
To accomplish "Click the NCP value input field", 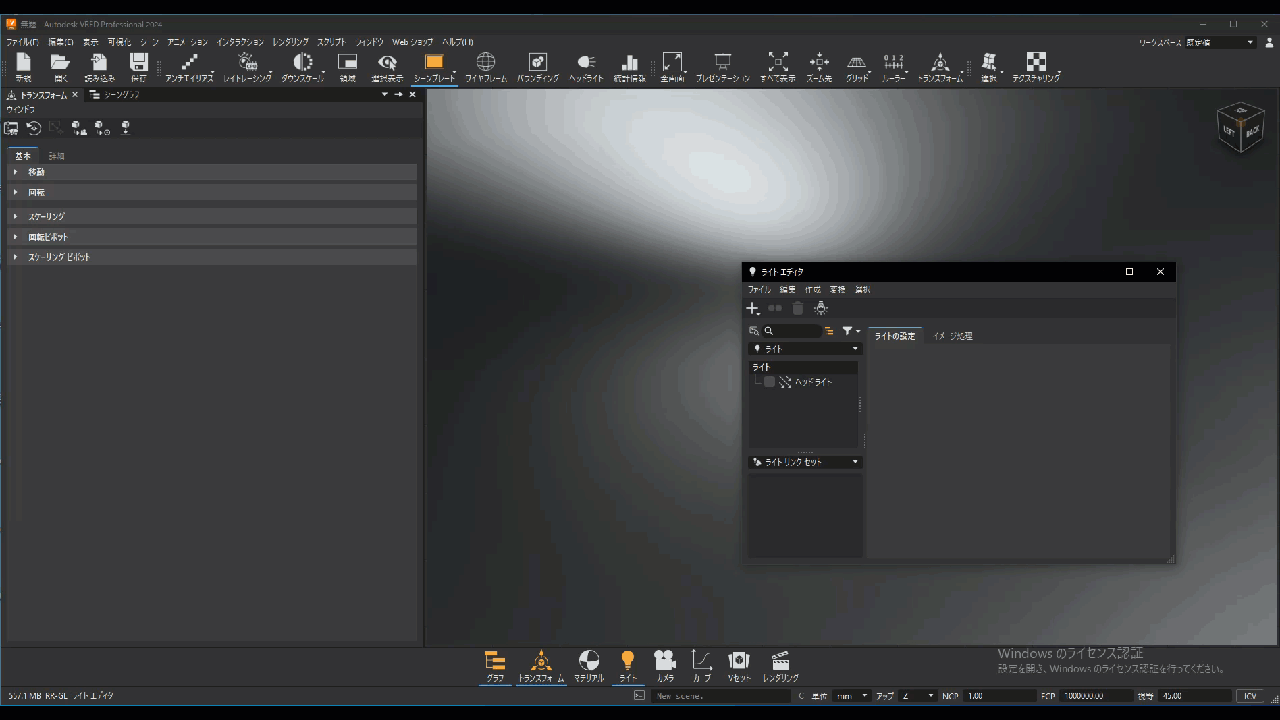I will 998,696.
